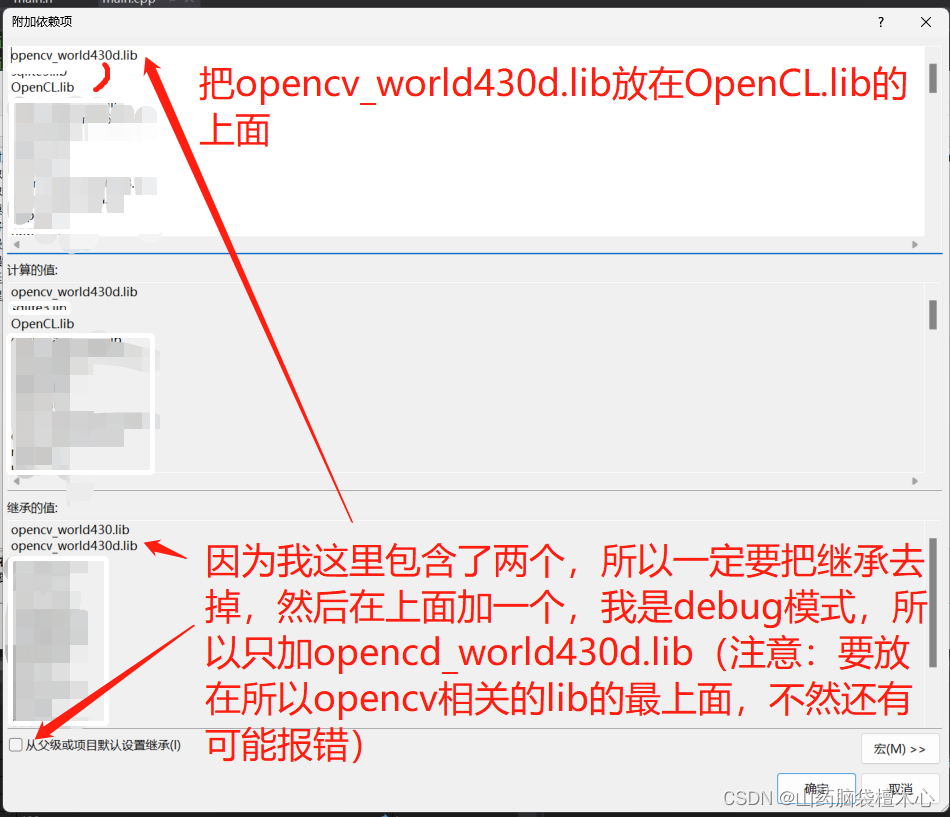The width and height of the screenshot is (950, 817).
Task: Click left scroll arrow of top edit box
Action: point(16,244)
